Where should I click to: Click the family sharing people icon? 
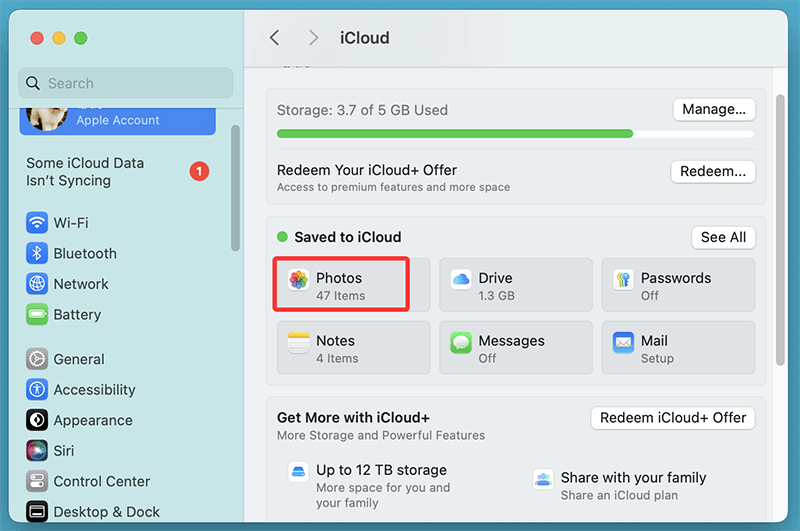tap(543, 479)
